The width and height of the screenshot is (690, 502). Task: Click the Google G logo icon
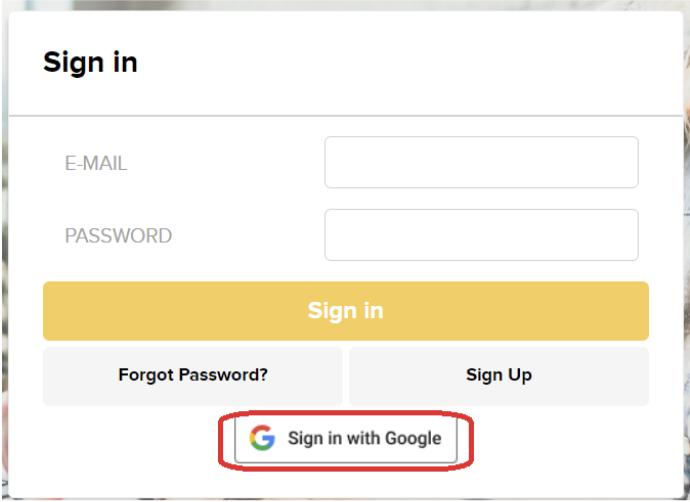click(262, 438)
